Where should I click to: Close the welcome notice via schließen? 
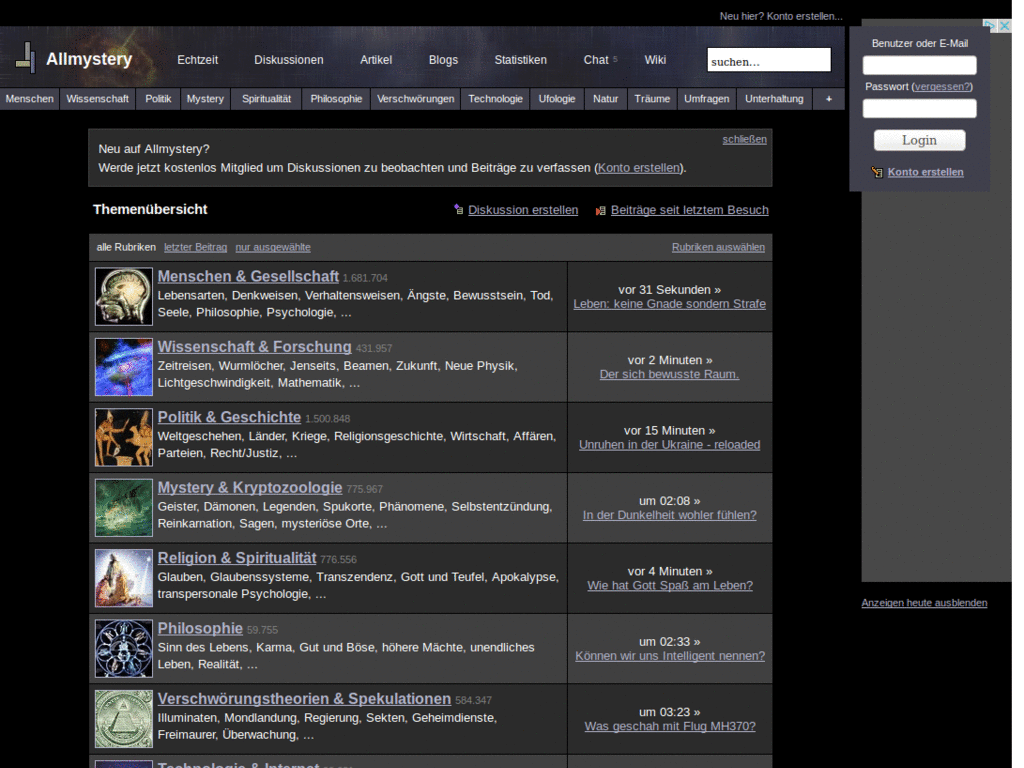click(x=744, y=139)
